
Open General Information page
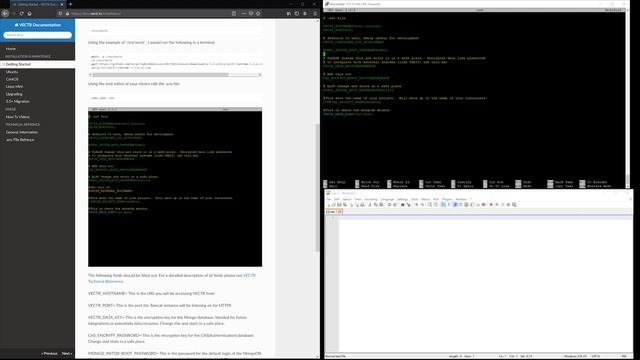[x=22, y=132]
